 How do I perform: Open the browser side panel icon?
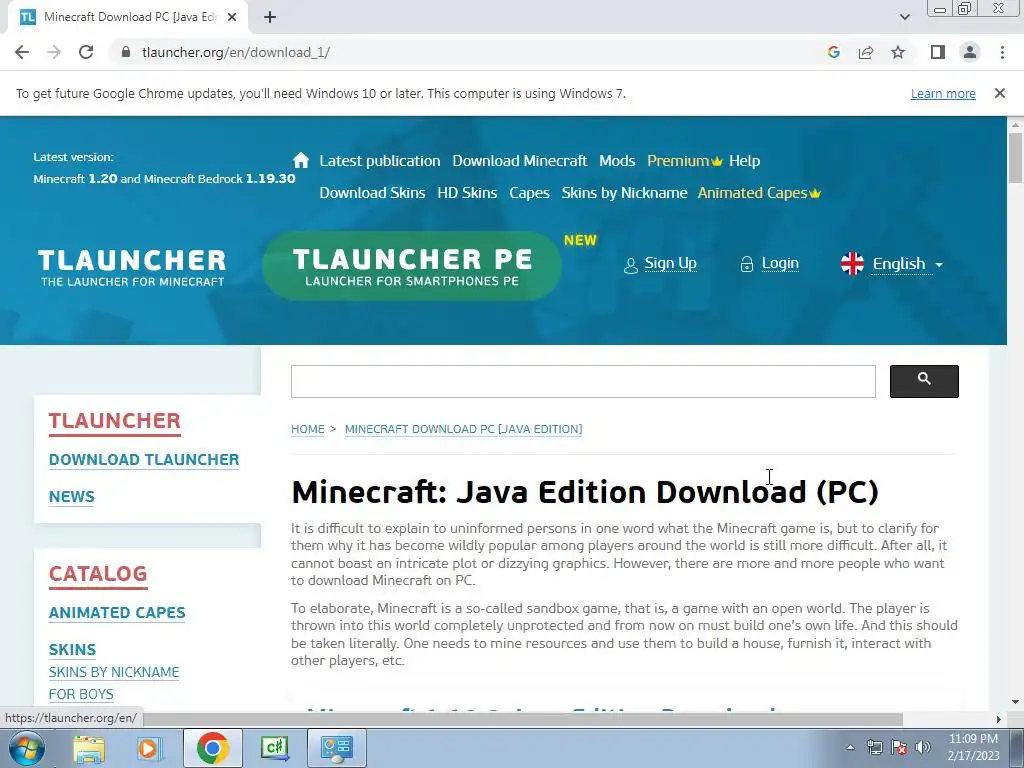point(938,52)
